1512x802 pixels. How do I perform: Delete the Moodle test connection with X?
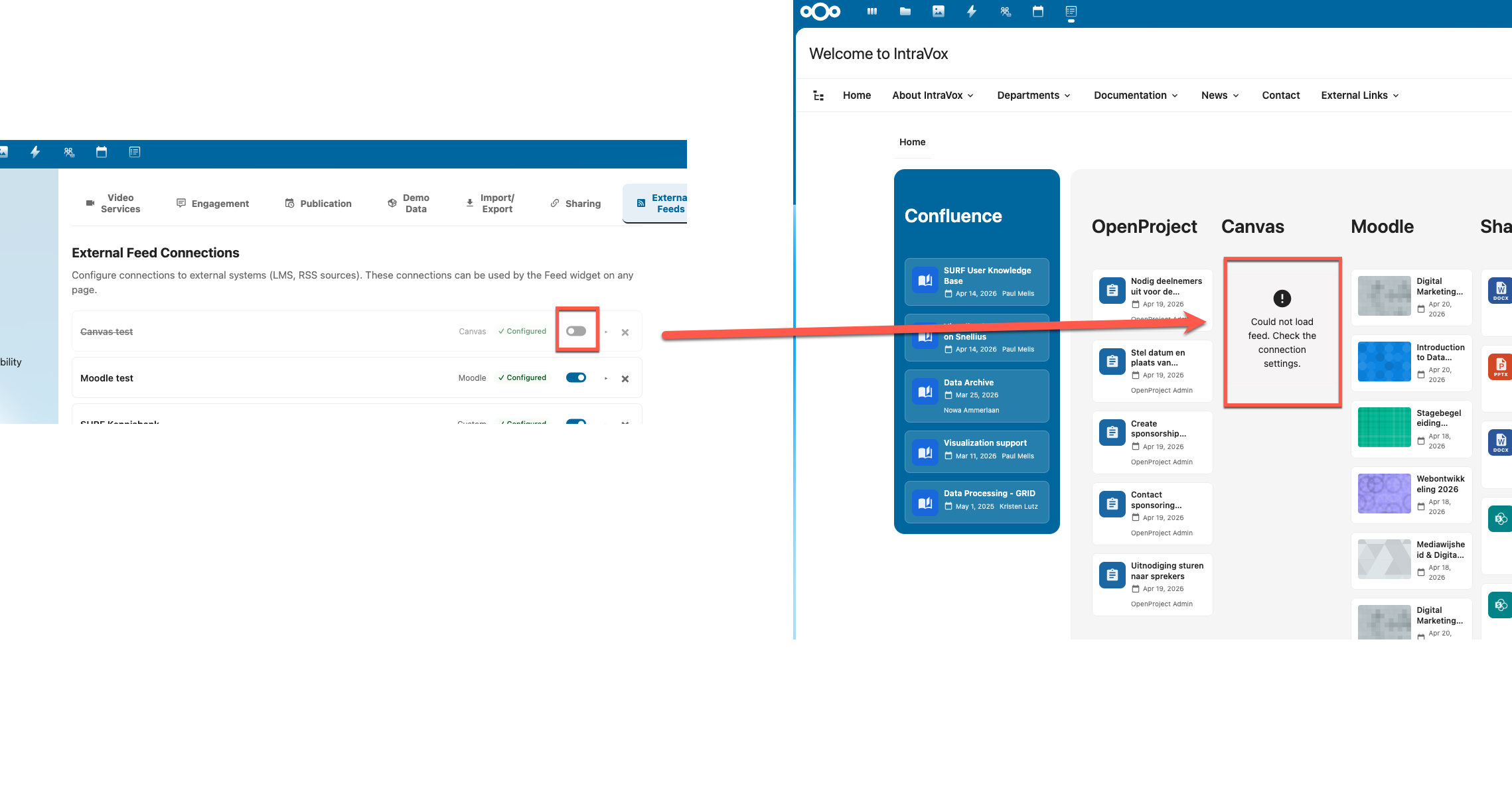click(625, 379)
